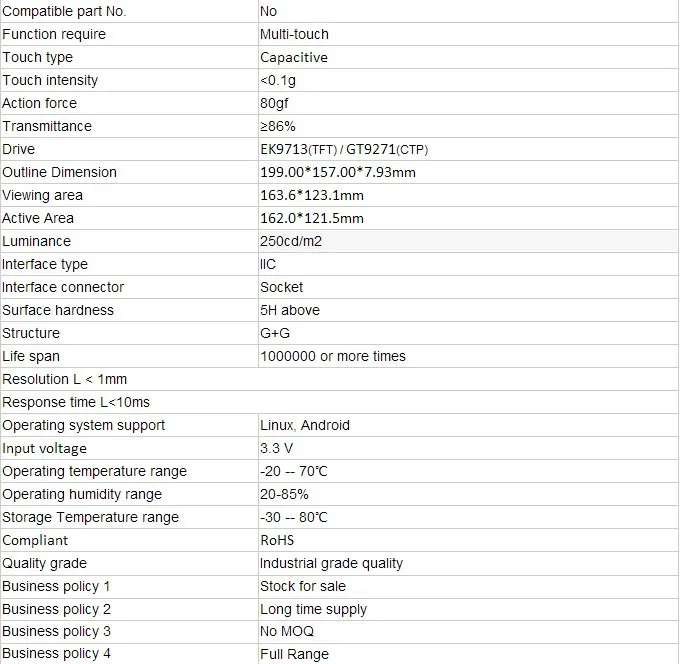The image size is (691, 664).
Task: Click the "IIC" interface type value
Action: click(x=268, y=264)
